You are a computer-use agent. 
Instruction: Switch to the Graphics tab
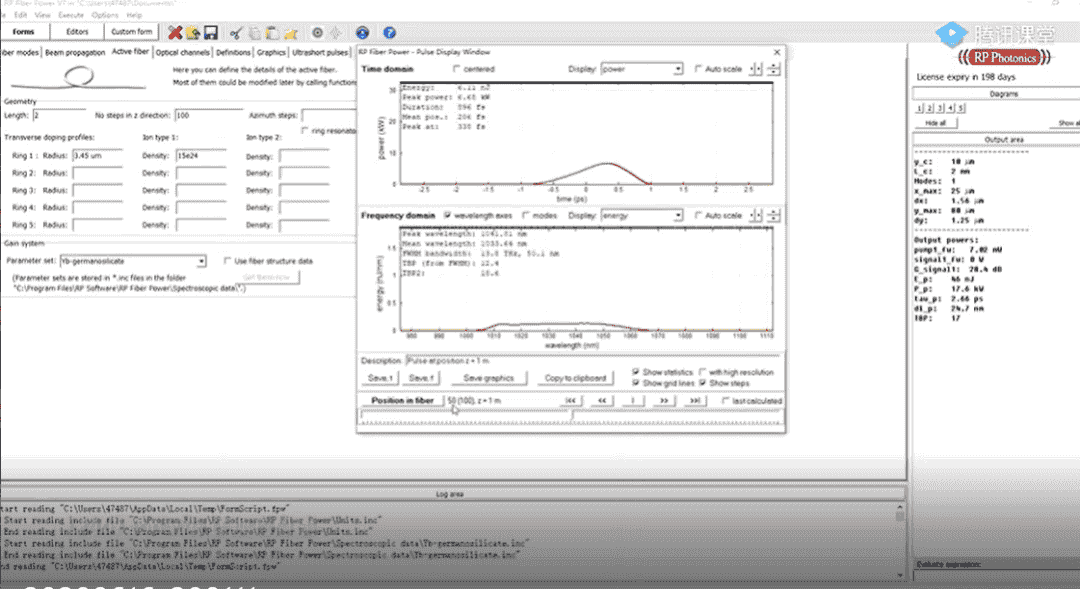coord(271,52)
